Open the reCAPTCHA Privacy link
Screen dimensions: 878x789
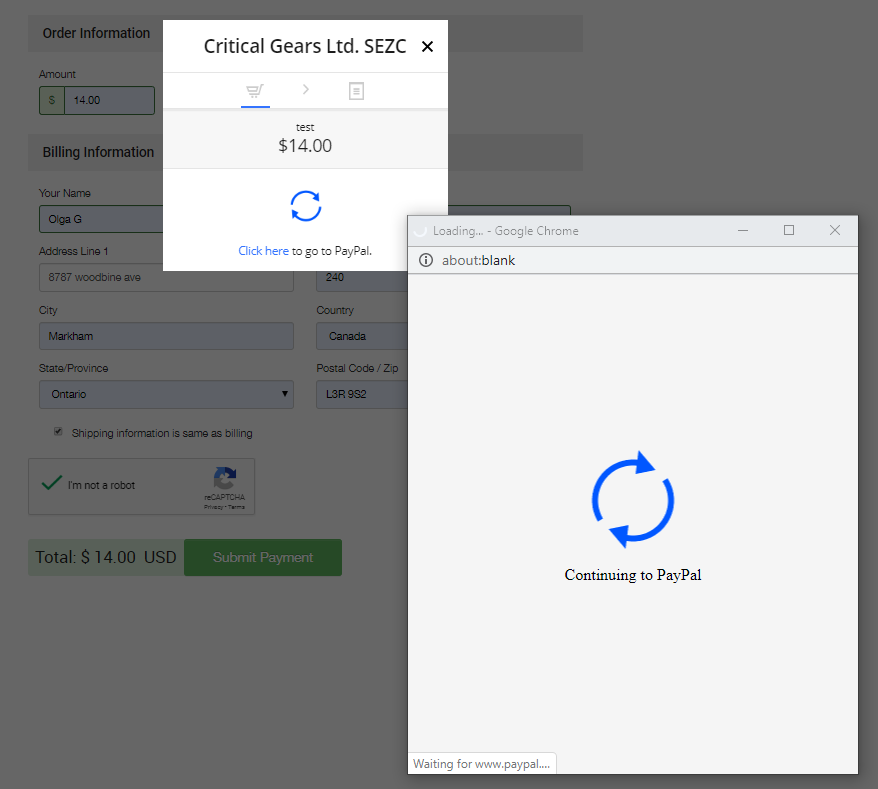(213, 507)
